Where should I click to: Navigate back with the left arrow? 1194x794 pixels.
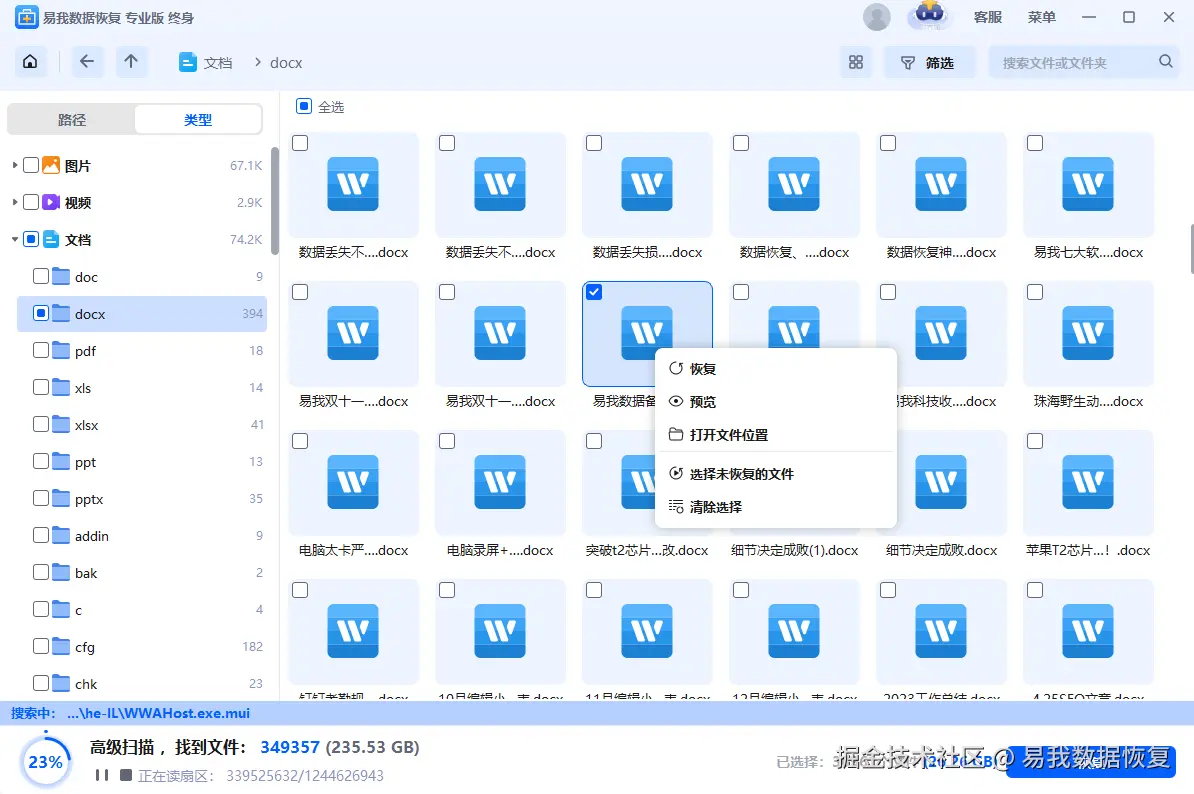(x=87, y=62)
